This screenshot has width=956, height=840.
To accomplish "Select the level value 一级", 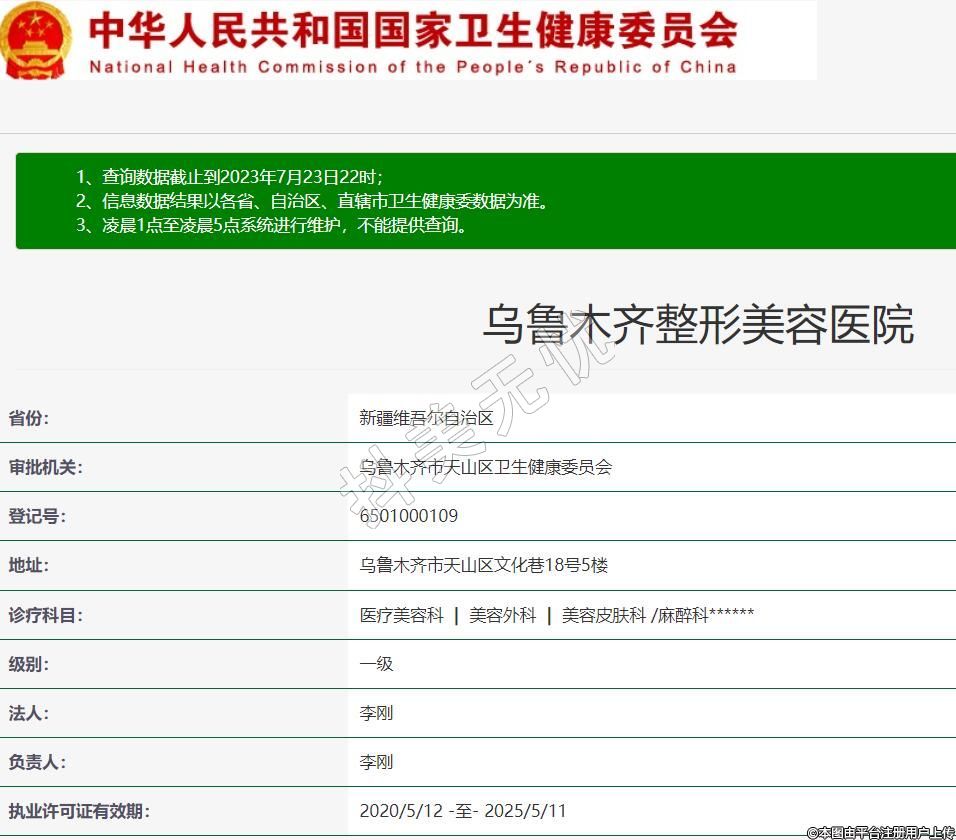I will pos(377,663).
